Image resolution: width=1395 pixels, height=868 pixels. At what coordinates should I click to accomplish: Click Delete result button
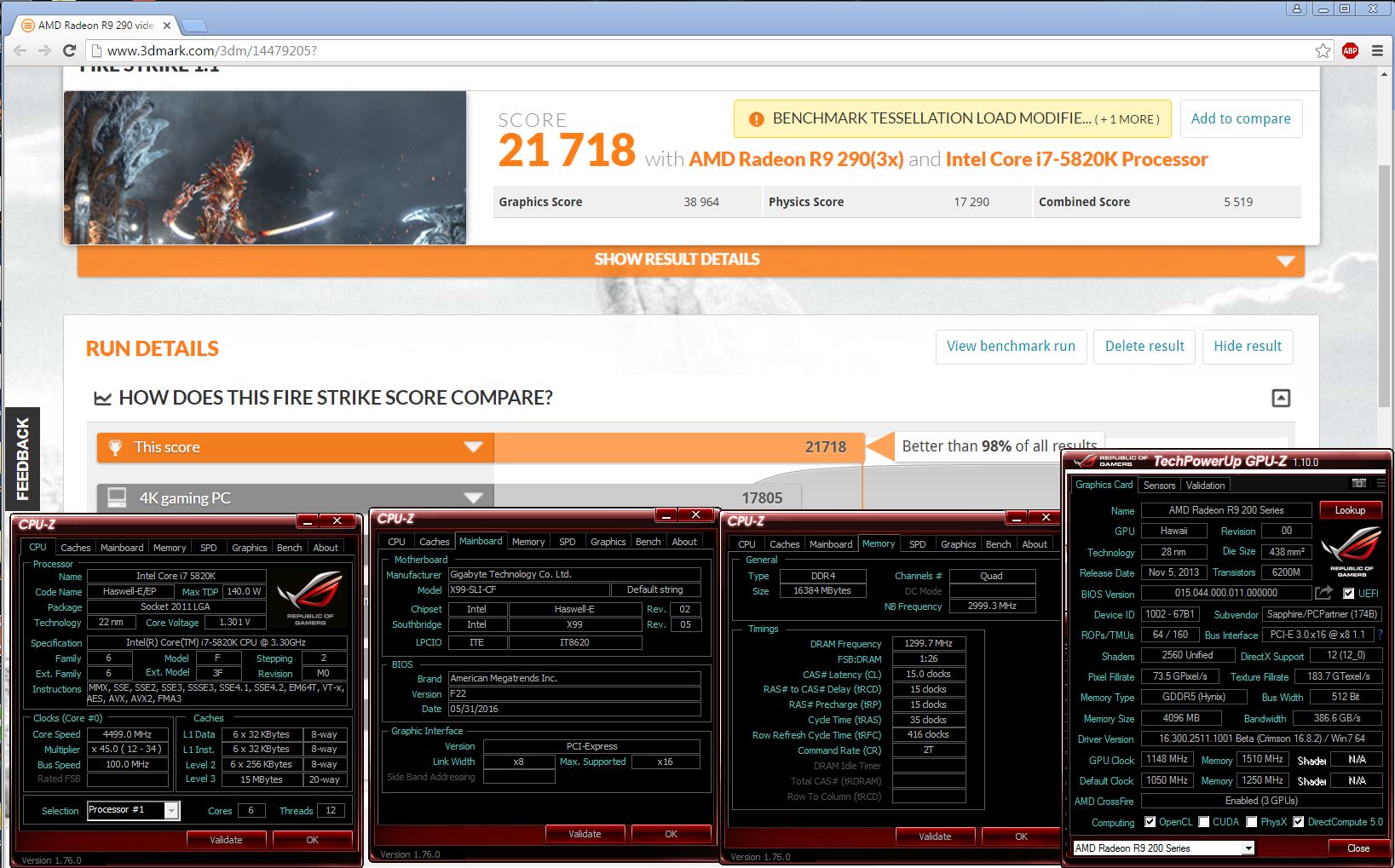coord(1144,347)
